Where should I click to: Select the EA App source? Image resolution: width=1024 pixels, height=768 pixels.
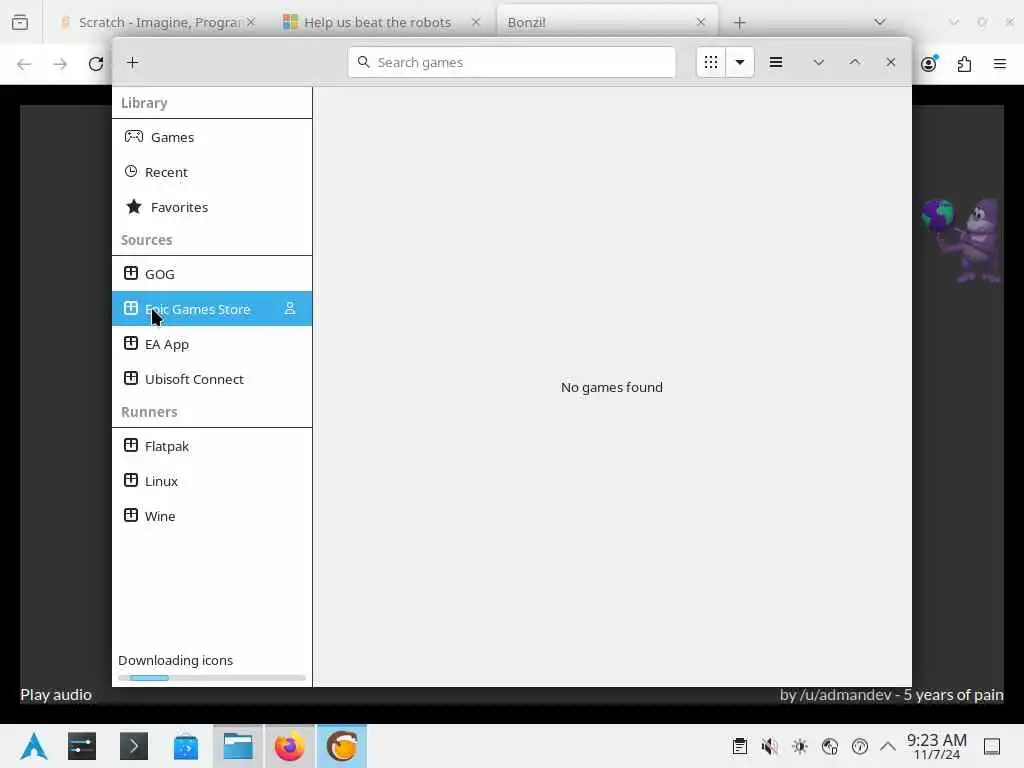coord(212,344)
